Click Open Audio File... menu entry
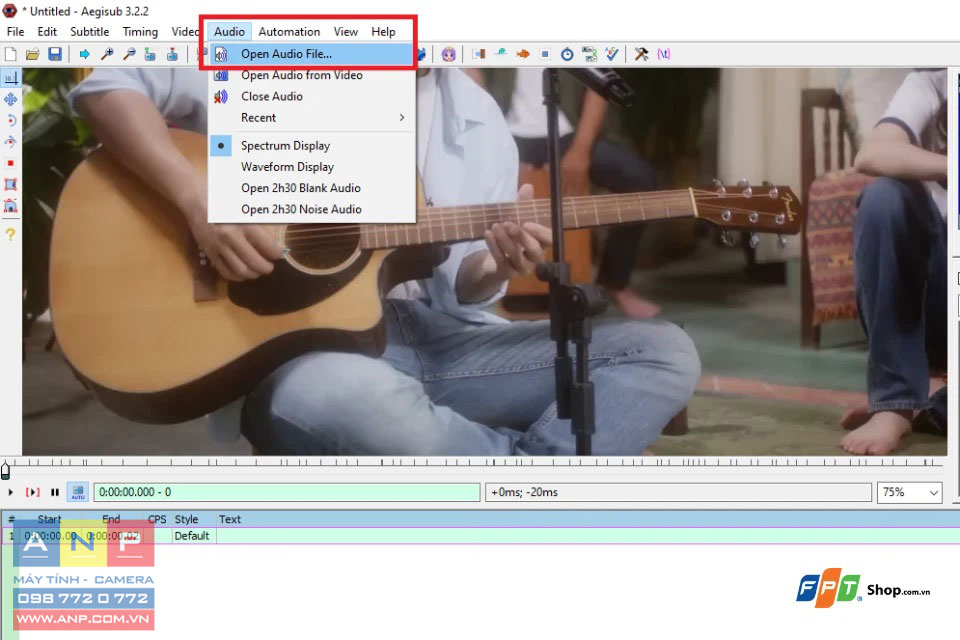 312,54
